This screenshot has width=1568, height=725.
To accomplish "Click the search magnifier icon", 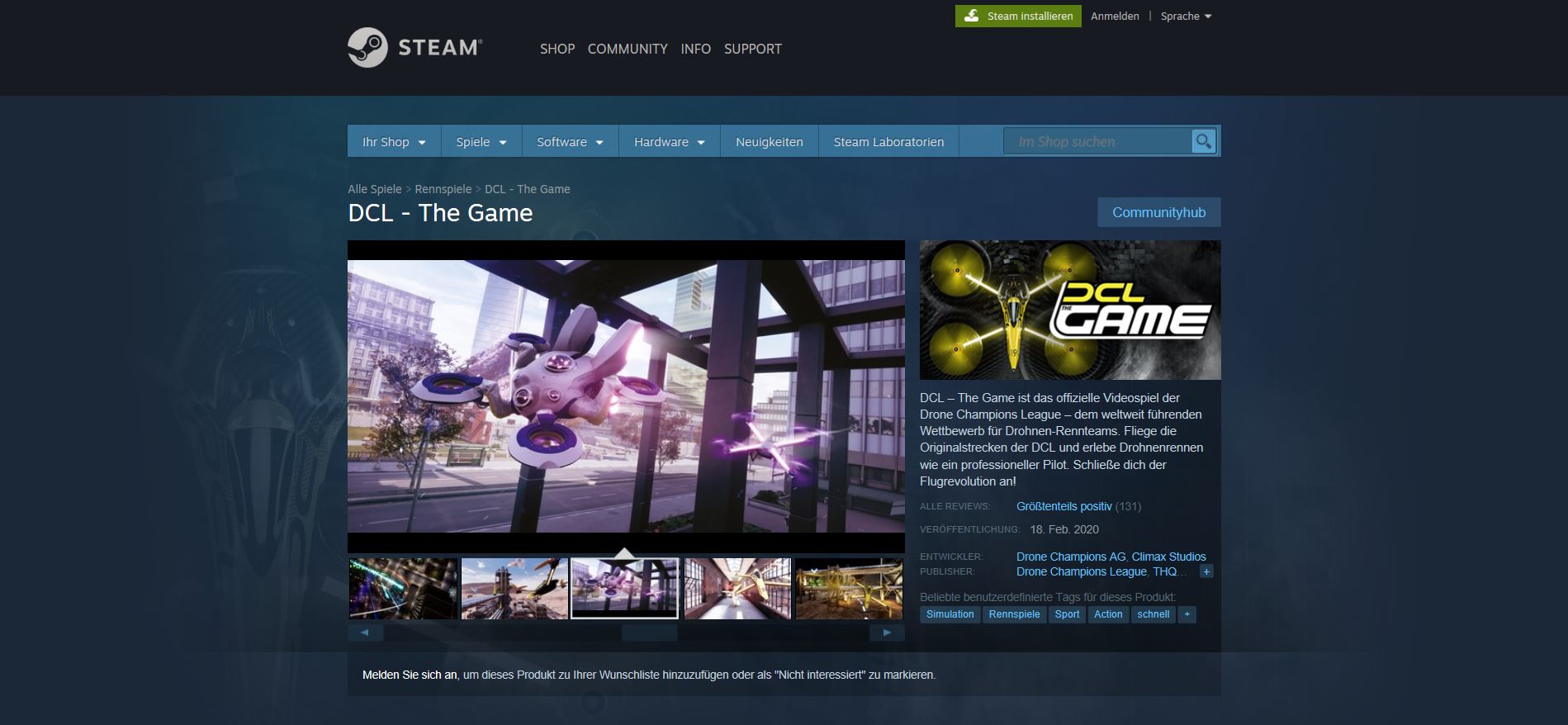I will coord(1204,141).
